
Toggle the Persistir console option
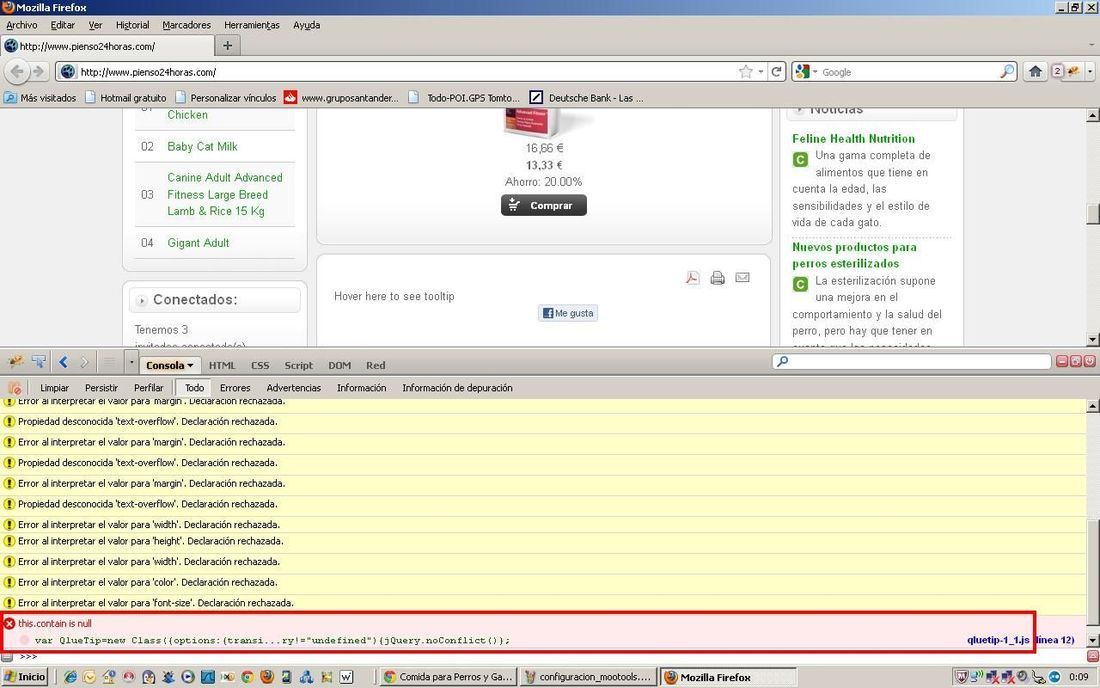[101, 388]
